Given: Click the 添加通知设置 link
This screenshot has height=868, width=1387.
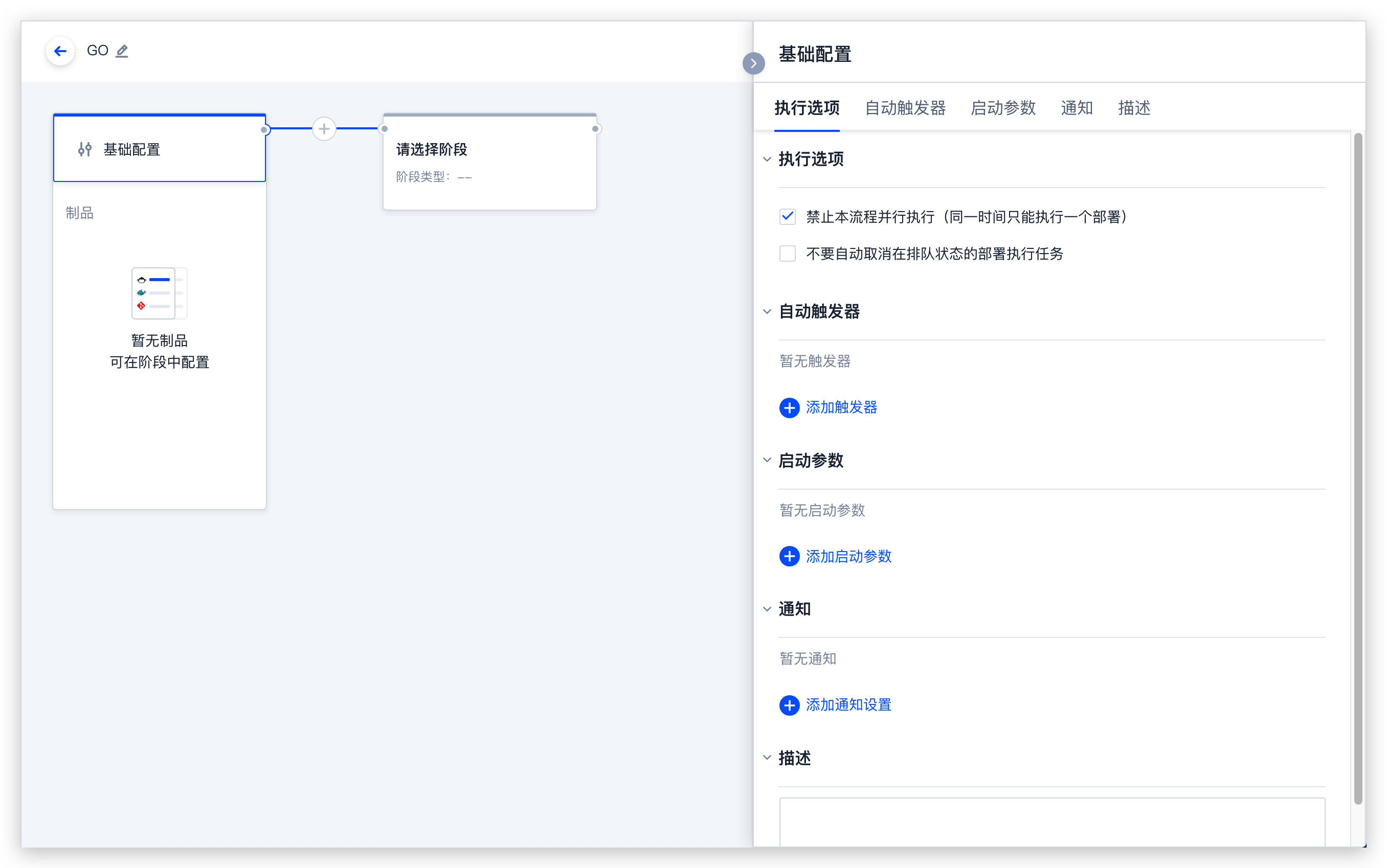Looking at the screenshot, I should click(x=848, y=705).
